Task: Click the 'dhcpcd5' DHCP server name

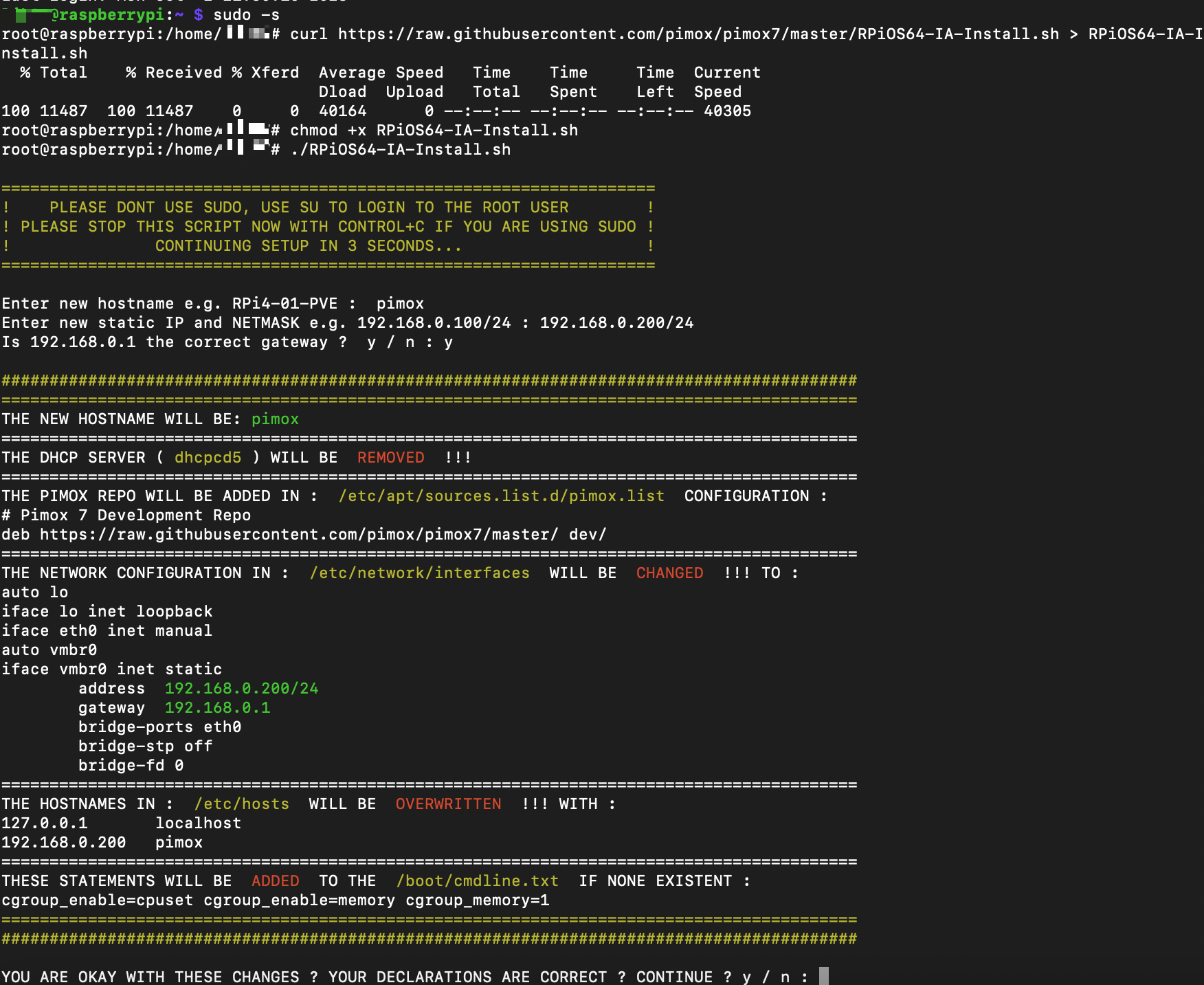Action: click(208, 458)
